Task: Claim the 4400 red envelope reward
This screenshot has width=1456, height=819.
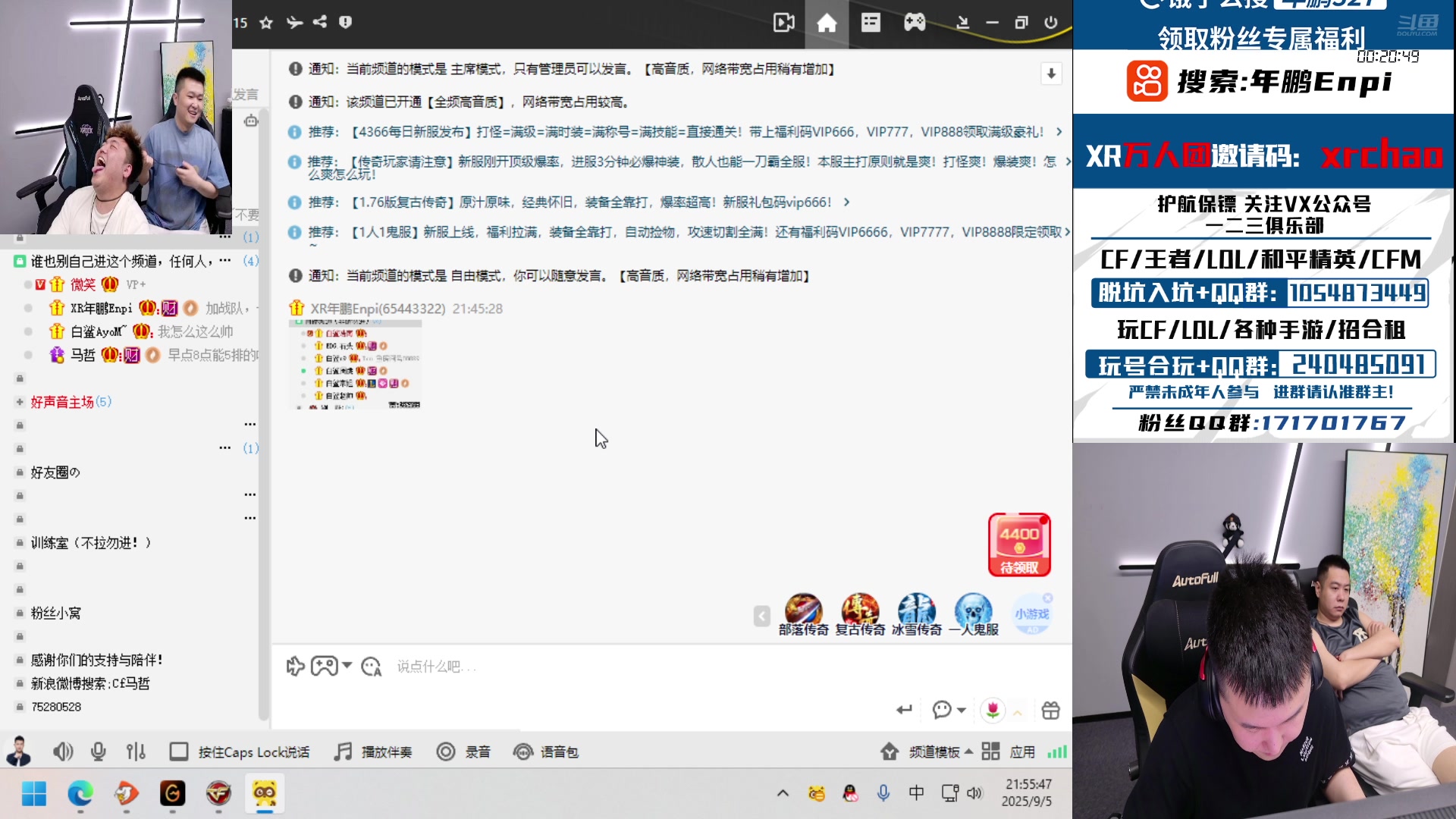Action: coord(1019,544)
